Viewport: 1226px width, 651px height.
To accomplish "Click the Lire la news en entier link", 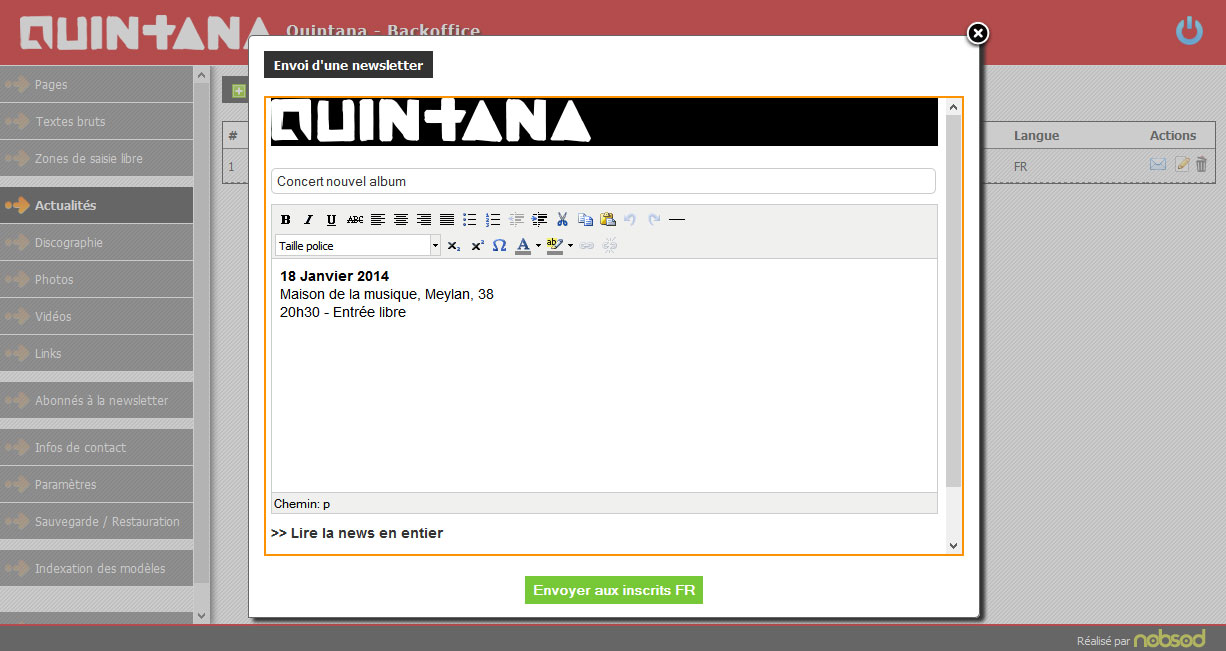I will coord(357,533).
